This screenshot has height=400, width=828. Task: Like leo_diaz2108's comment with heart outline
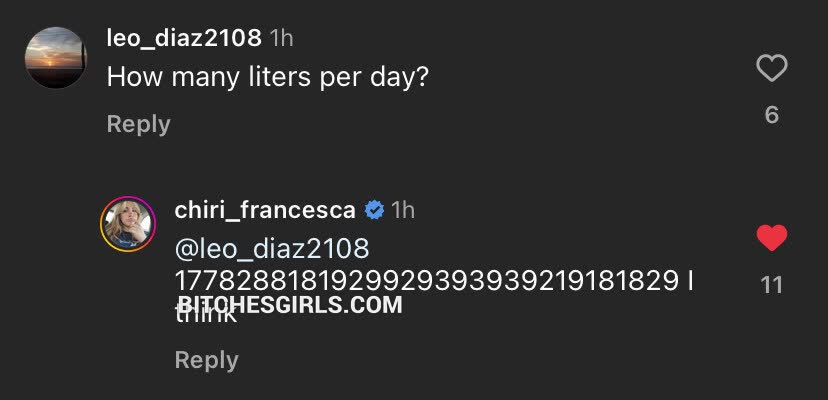[771, 69]
